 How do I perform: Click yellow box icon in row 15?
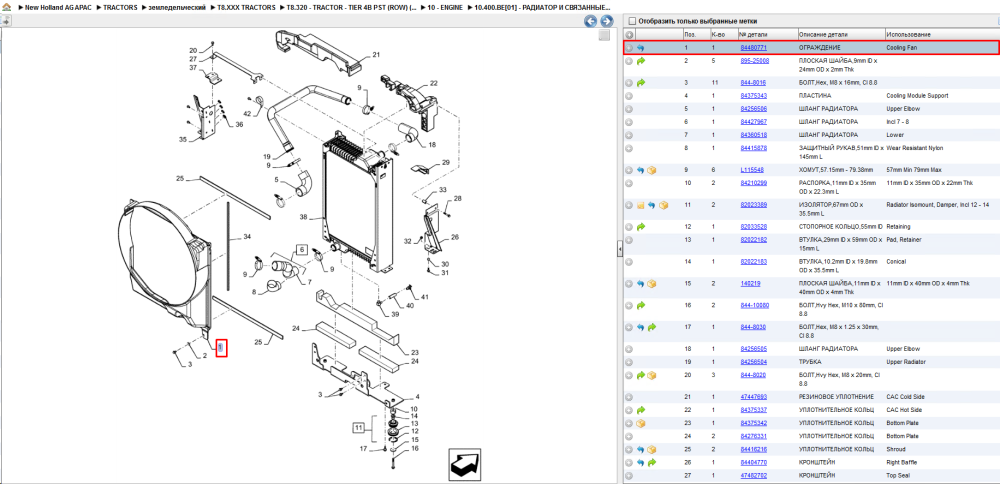coord(652,284)
